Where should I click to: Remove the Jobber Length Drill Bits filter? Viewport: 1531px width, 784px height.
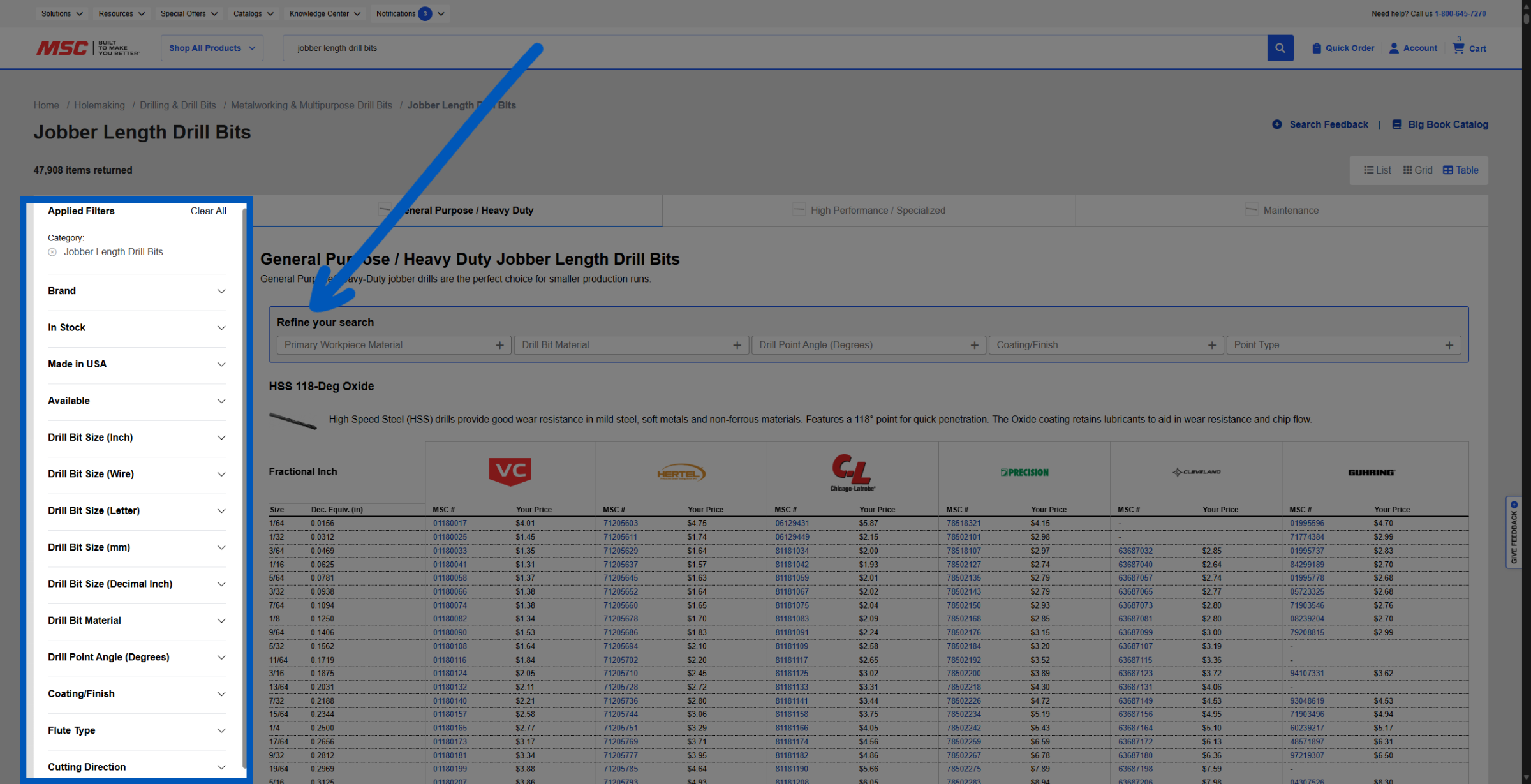[52, 252]
